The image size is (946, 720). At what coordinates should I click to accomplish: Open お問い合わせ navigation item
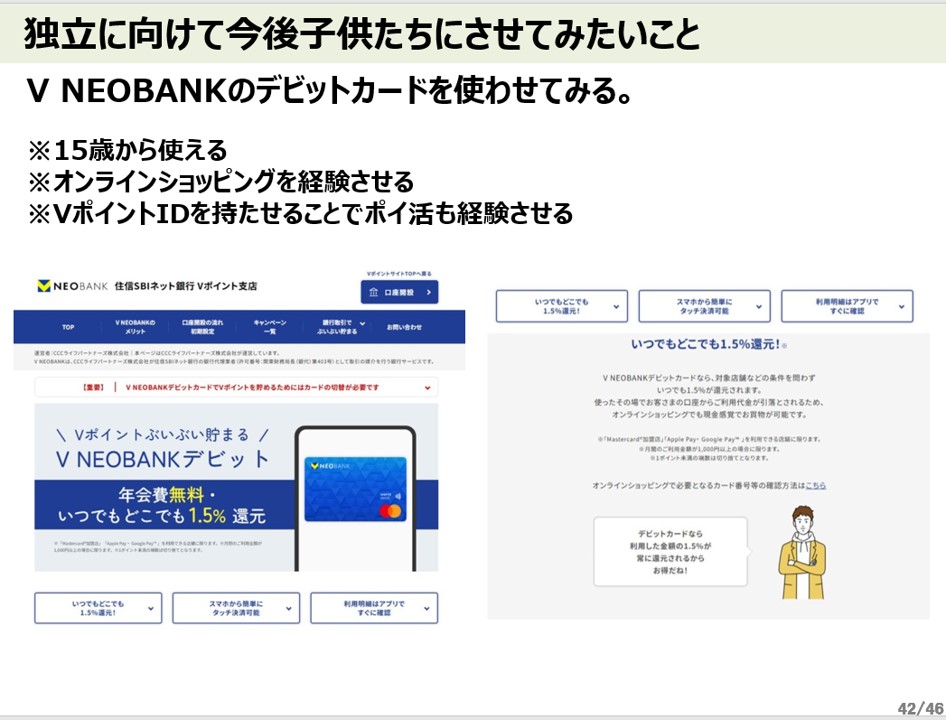404,327
